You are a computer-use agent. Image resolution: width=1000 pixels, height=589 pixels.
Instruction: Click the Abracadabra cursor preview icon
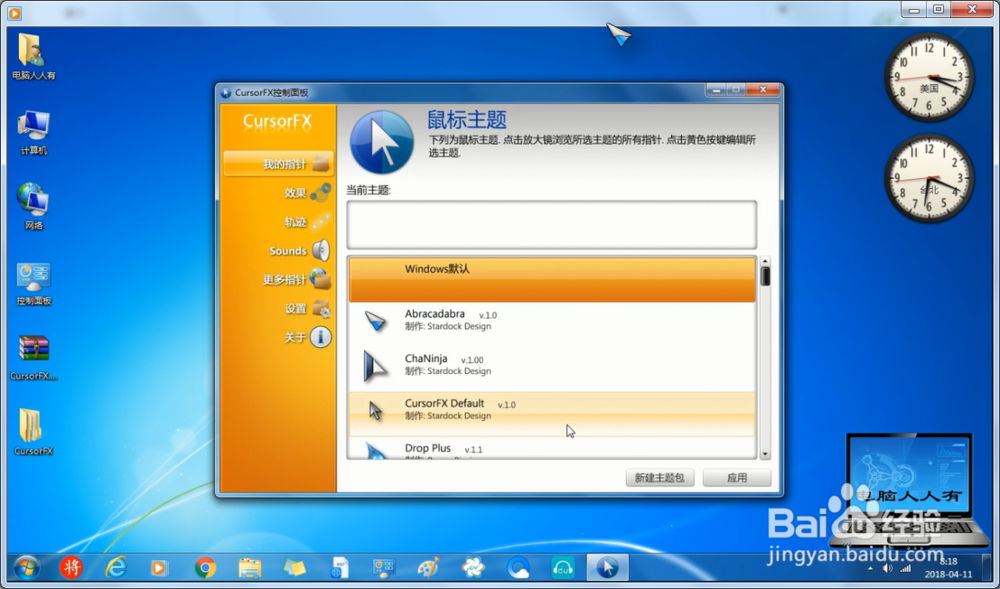[x=375, y=321]
